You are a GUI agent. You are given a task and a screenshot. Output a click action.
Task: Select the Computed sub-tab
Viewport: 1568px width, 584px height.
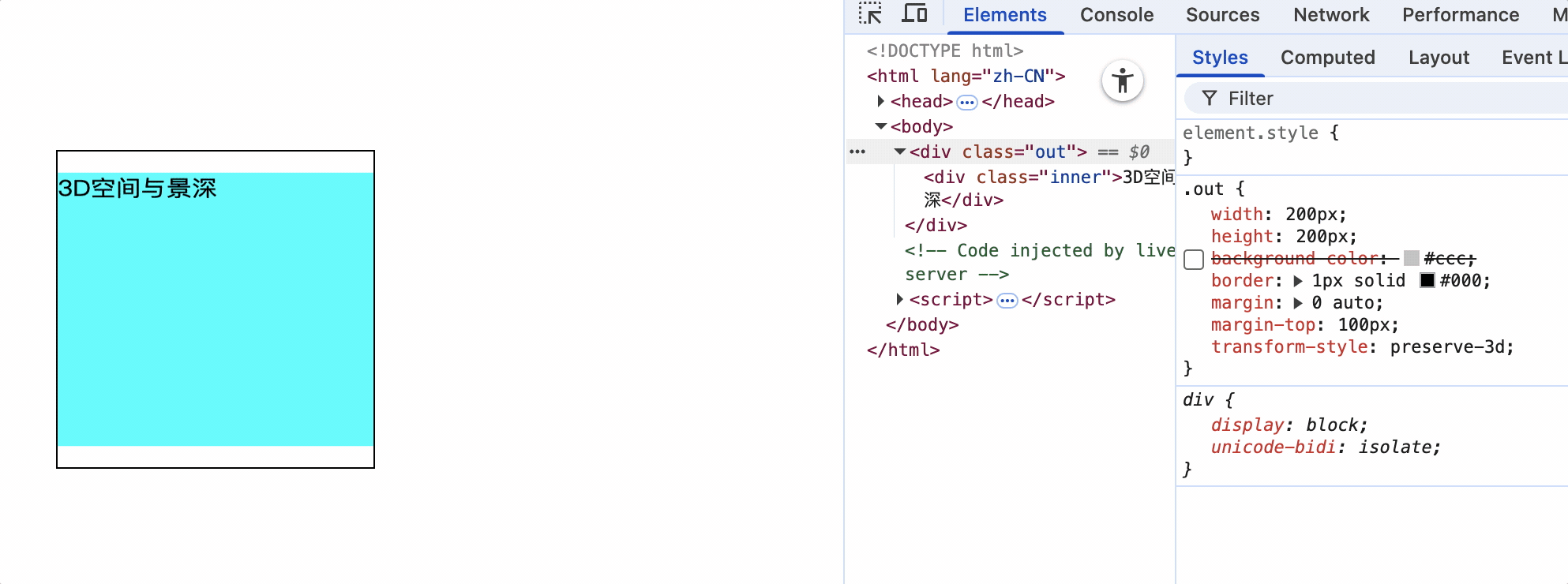[1328, 58]
